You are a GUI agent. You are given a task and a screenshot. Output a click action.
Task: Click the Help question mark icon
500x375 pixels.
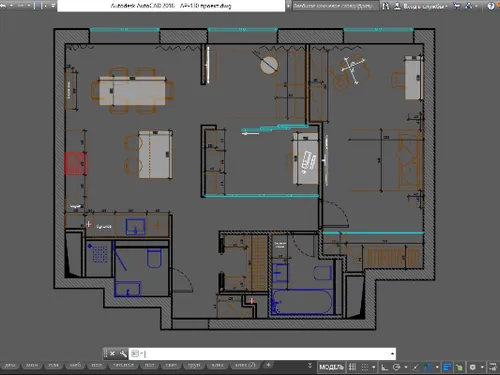pyautogui.click(x=491, y=6)
